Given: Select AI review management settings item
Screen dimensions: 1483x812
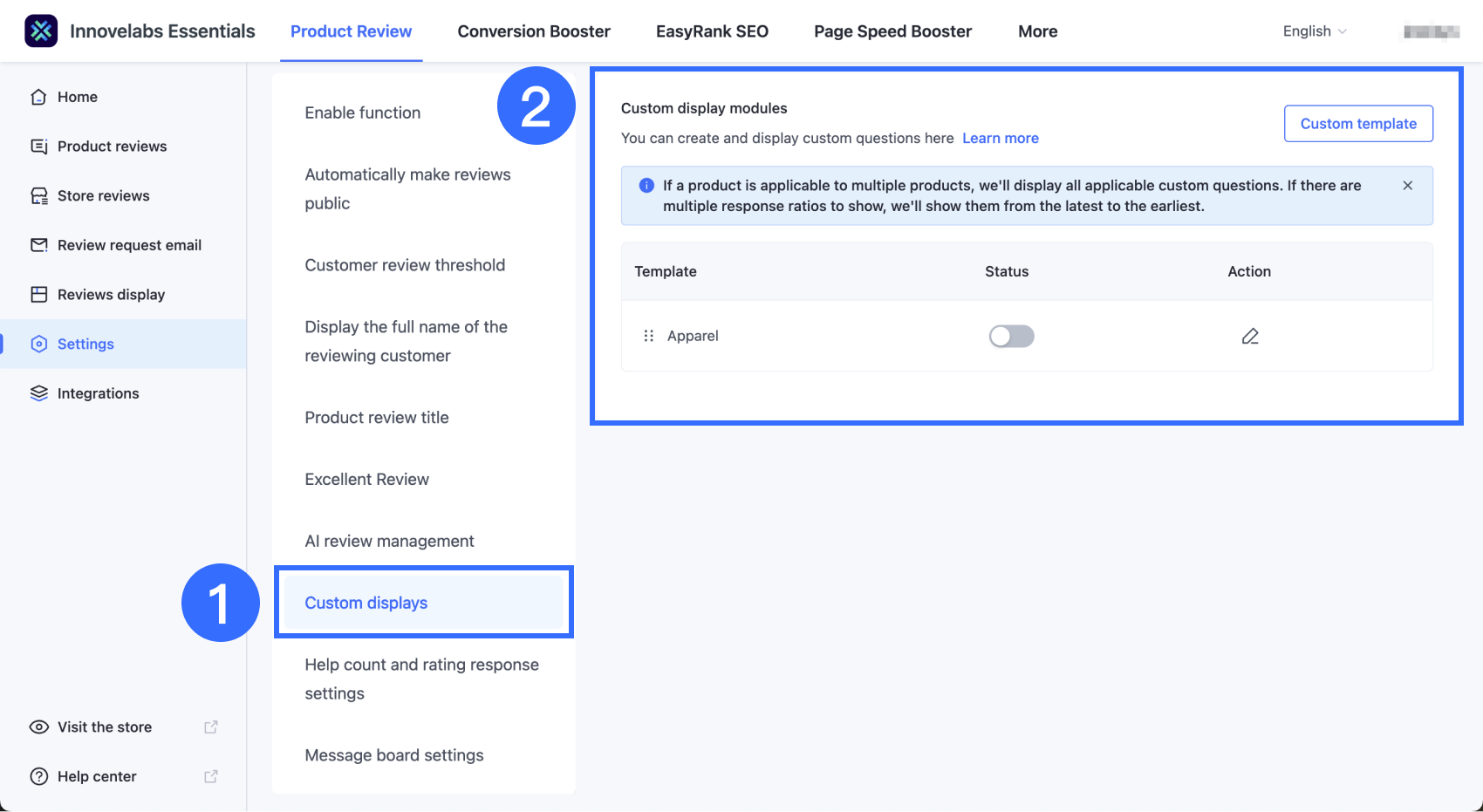Looking at the screenshot, I should [389, 542].
